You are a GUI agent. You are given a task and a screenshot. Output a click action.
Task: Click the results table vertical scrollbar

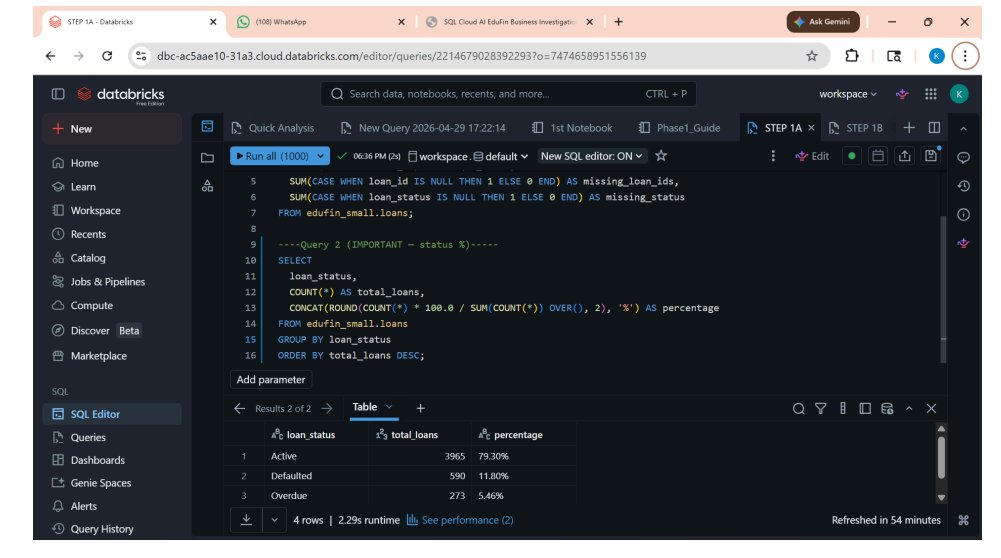(941, 457)
